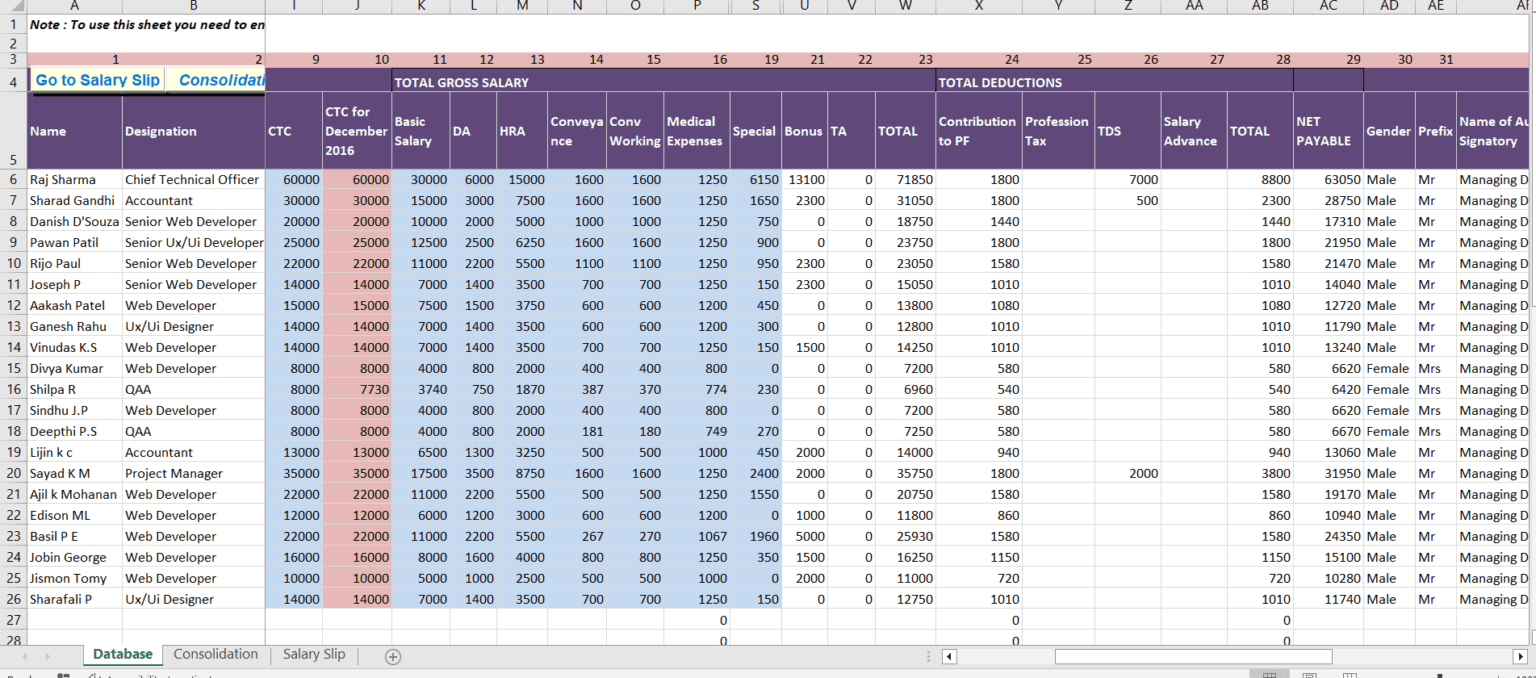Switch to Page Layout view icon
This screenshot has height=678, width=1536.
[x=1310, y=675]
